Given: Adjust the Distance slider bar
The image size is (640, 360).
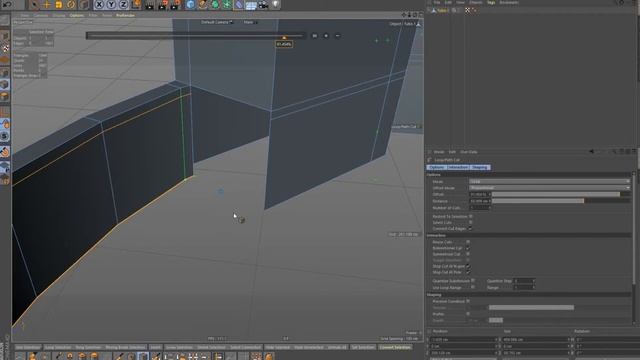Looking at the screenshot, I should [561, 201].
